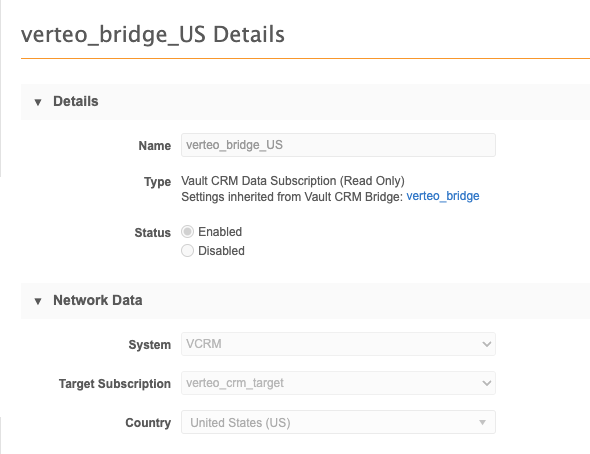
Task: Collapse the Network Data section triangle
Action: point(38,301)
